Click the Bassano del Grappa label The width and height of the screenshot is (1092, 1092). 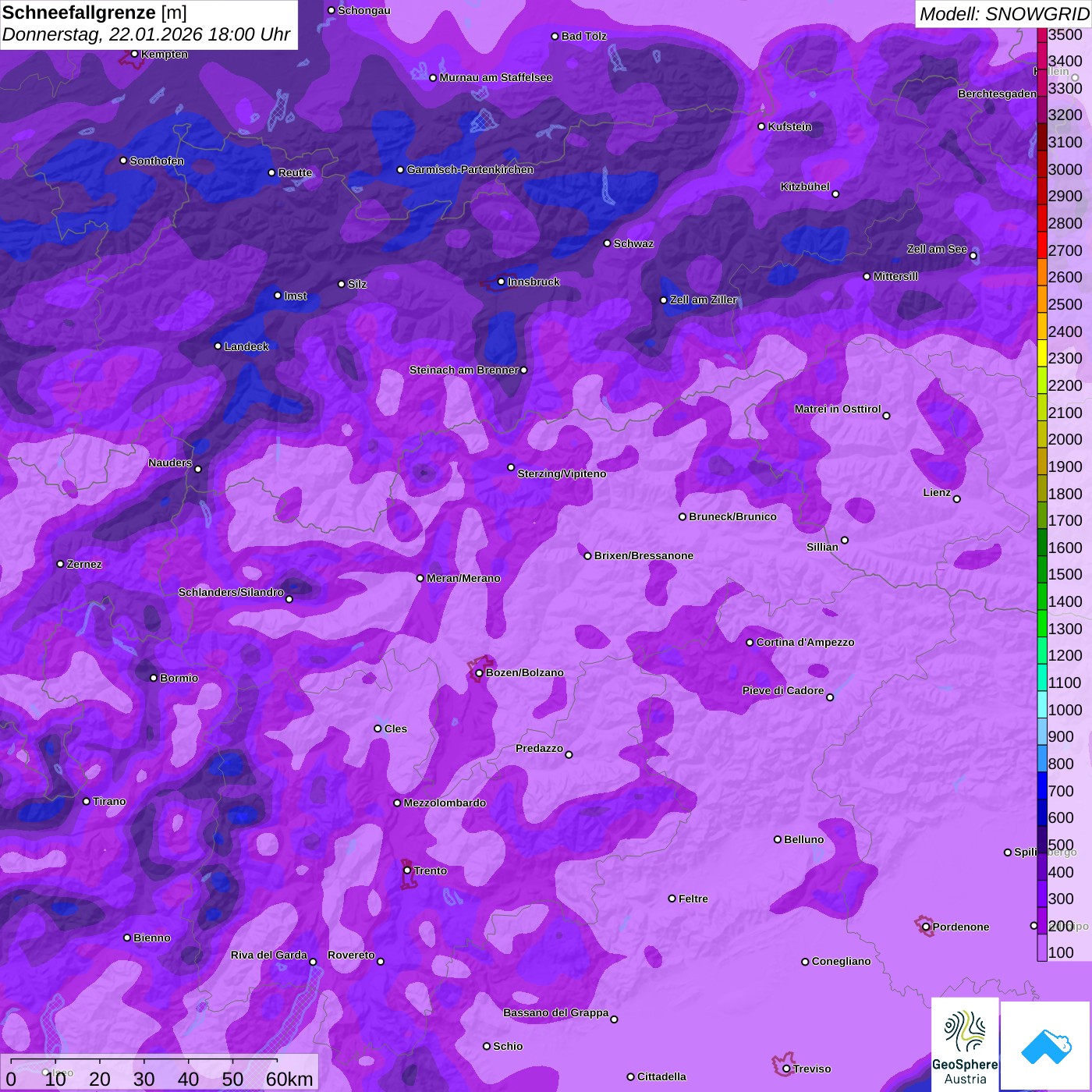(556, 1013)
